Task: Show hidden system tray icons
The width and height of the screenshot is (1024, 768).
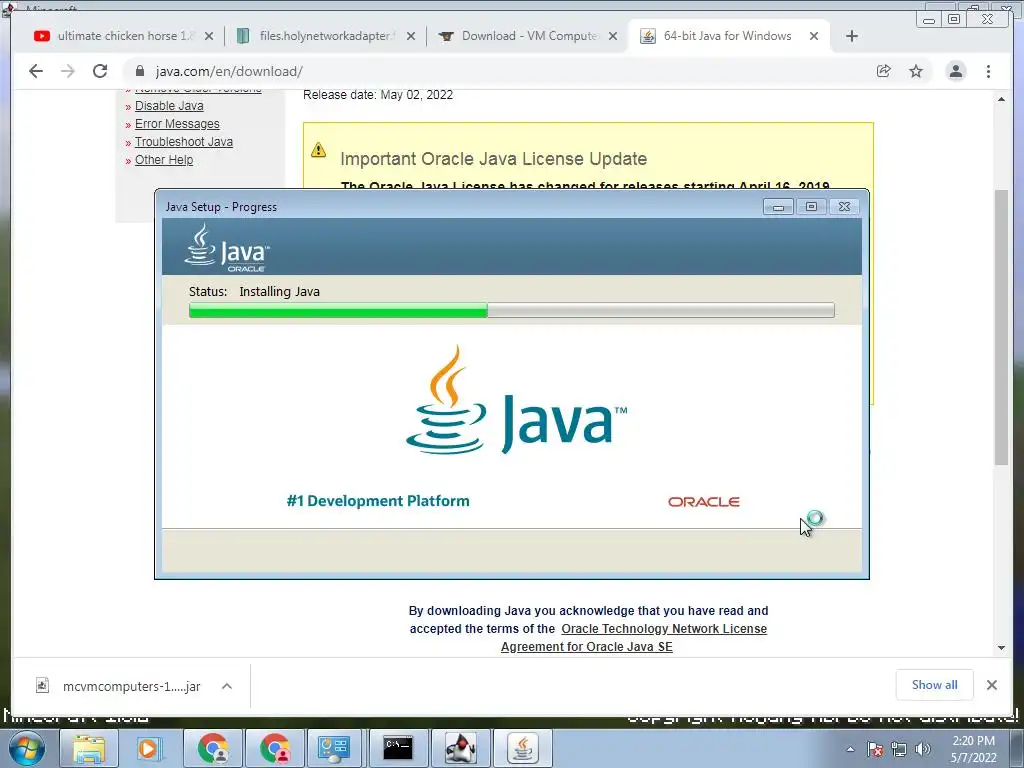Action: point(850,749)
